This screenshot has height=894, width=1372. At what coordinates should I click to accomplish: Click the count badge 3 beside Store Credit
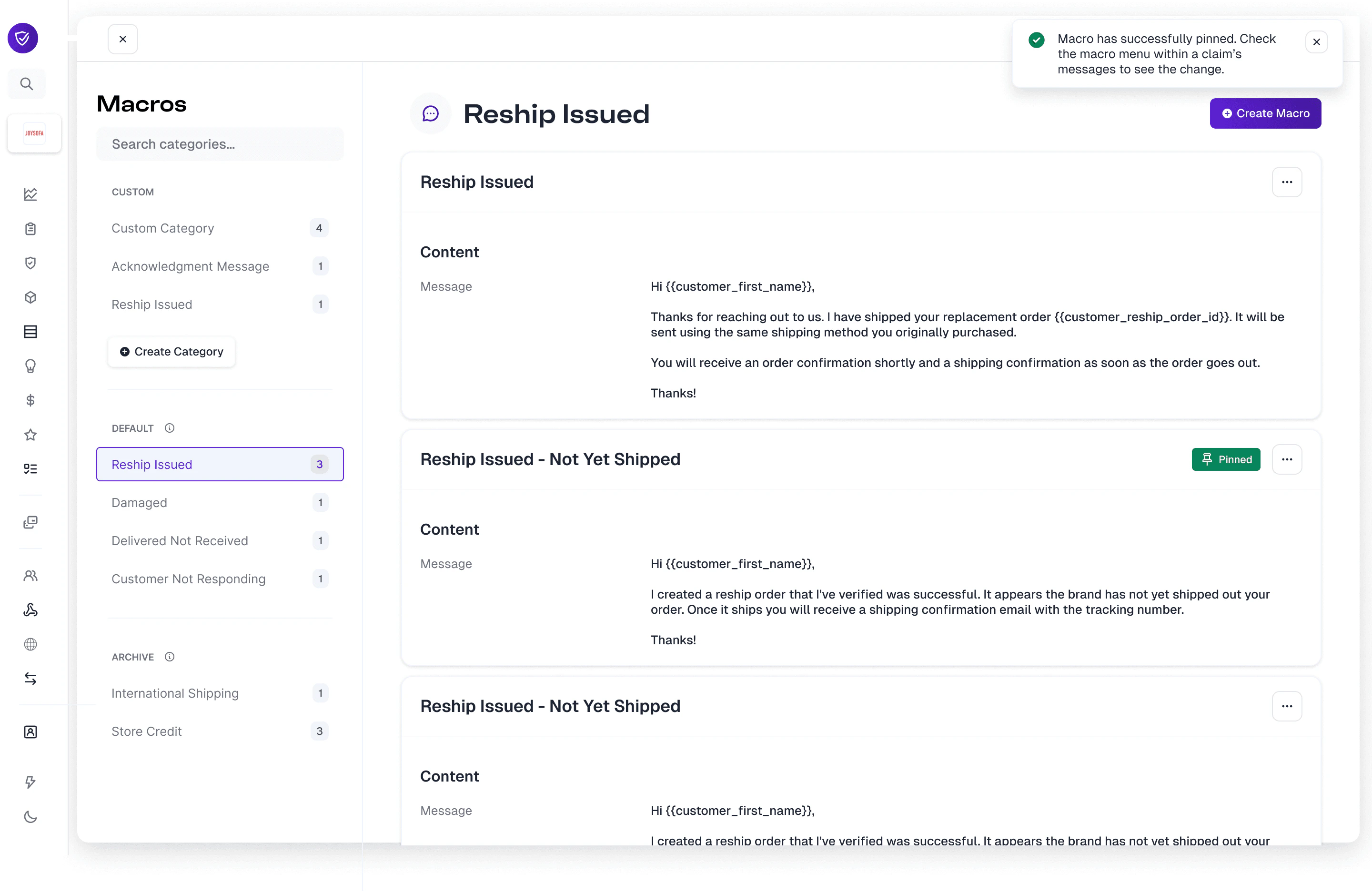click(x=319, y=731)
